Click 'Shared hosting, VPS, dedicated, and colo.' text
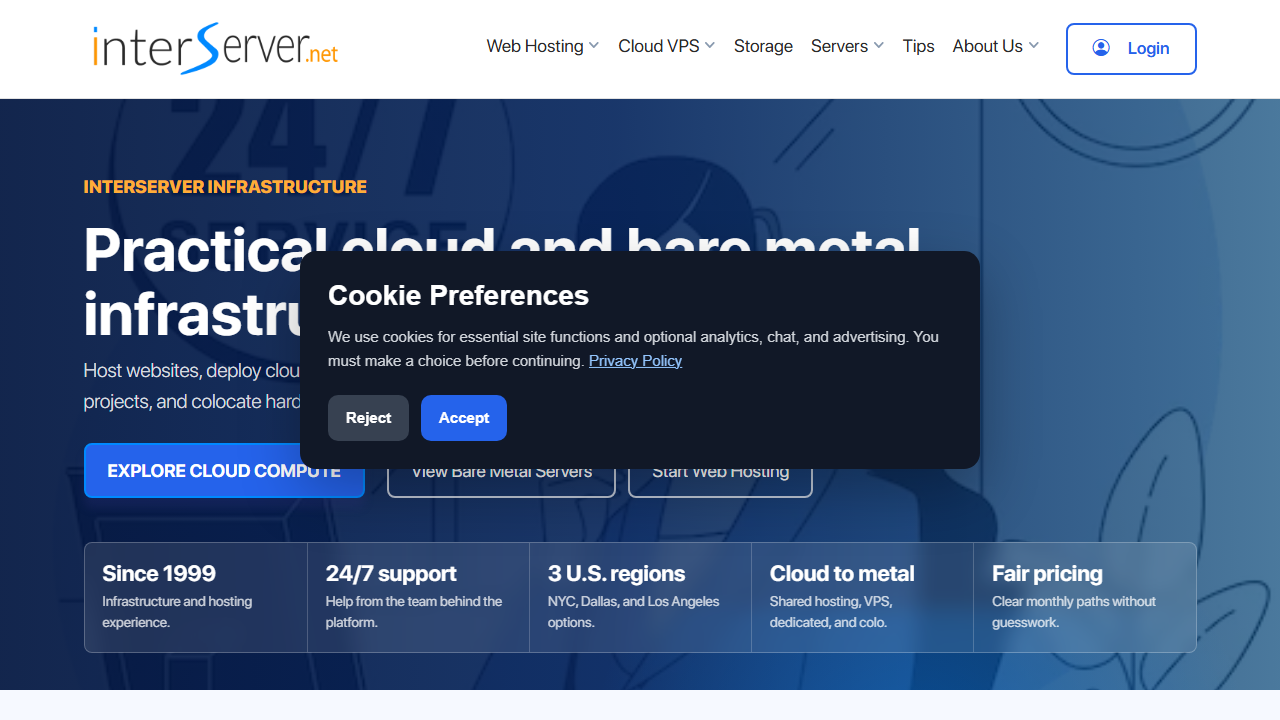The width and height of the screenshot is (1280, 720). 831,612
